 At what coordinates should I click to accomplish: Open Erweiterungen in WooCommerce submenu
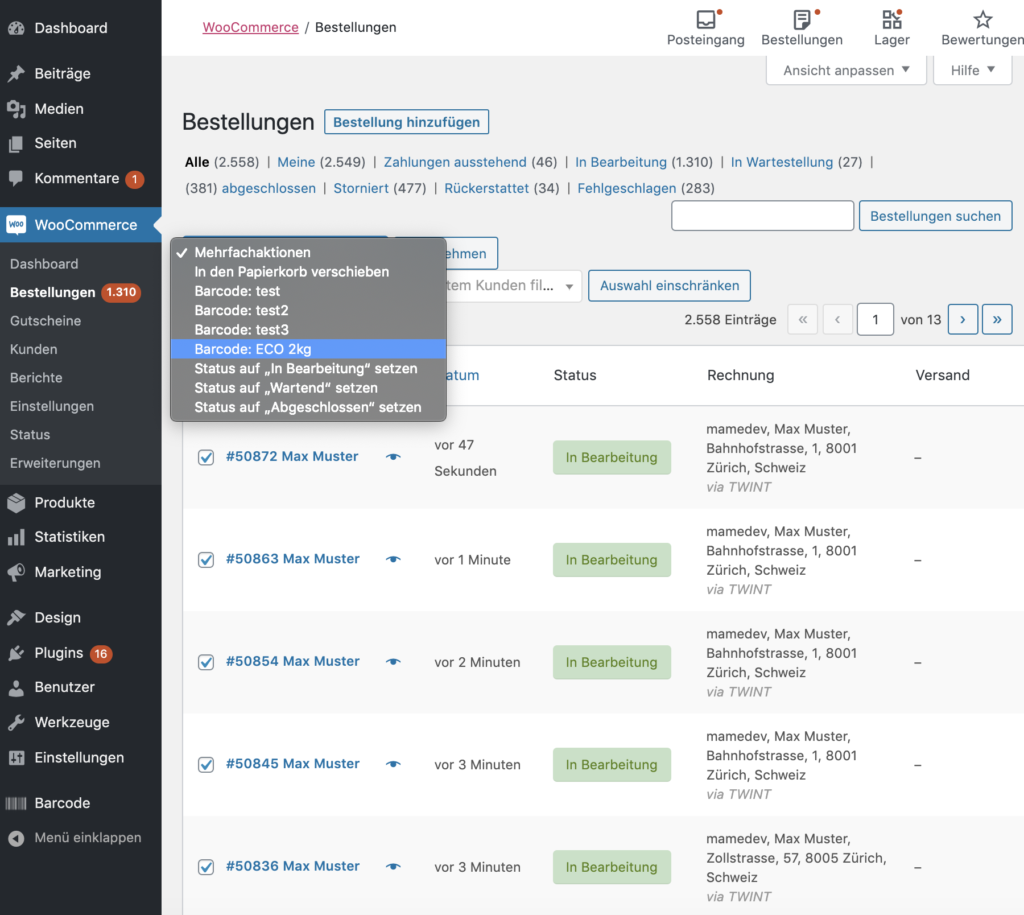55,463
